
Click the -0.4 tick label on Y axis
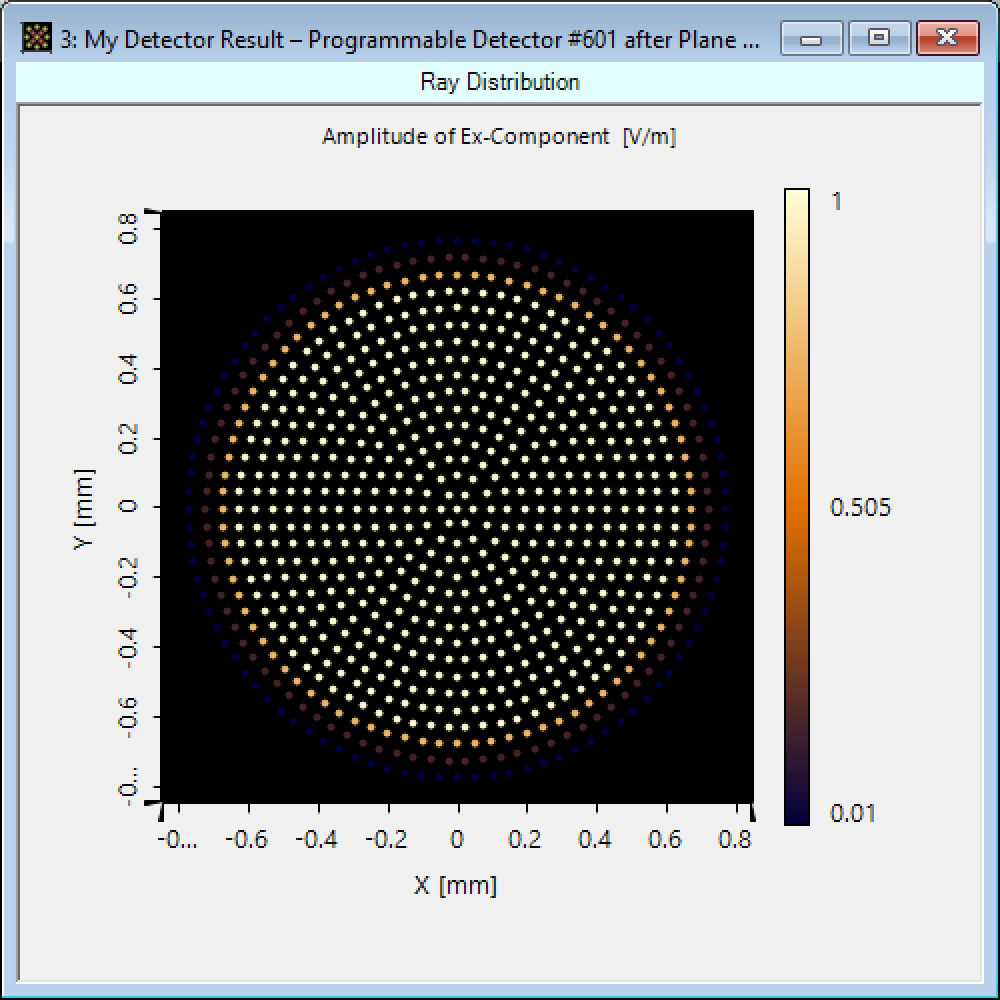coord(127,647)
